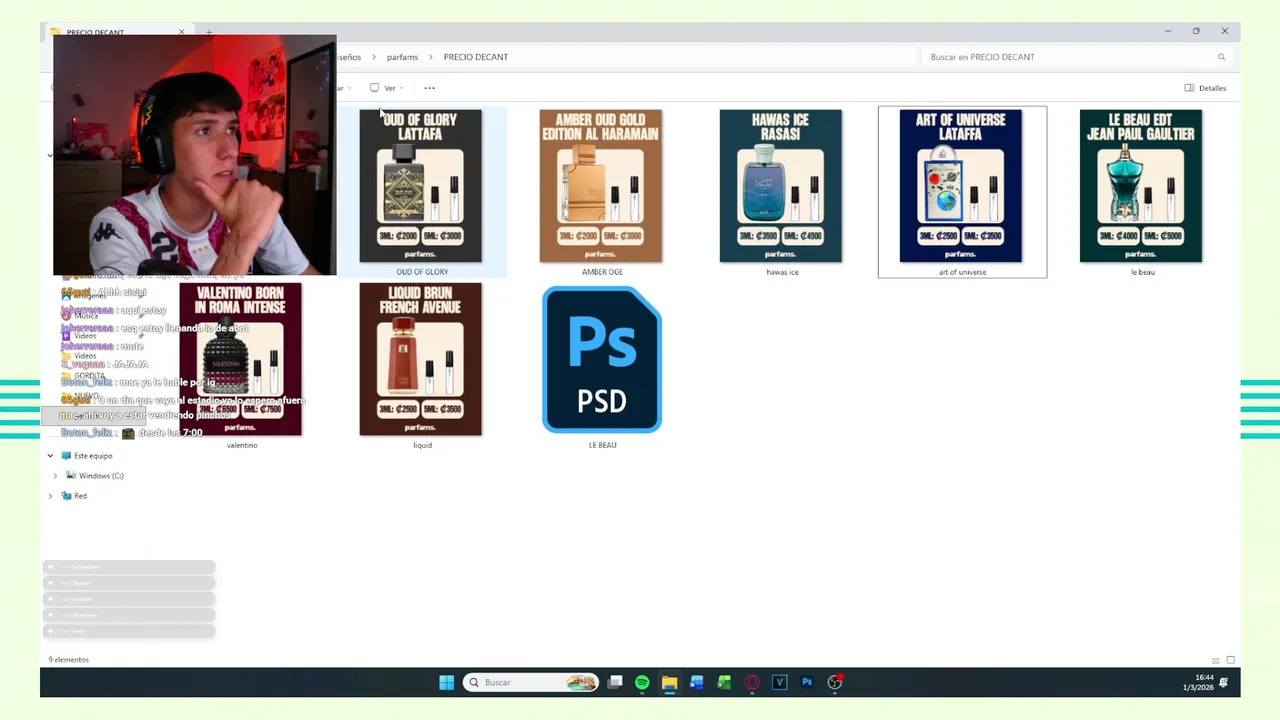
Task: Click the OUD OF GLORY file name
Action: 422,272
